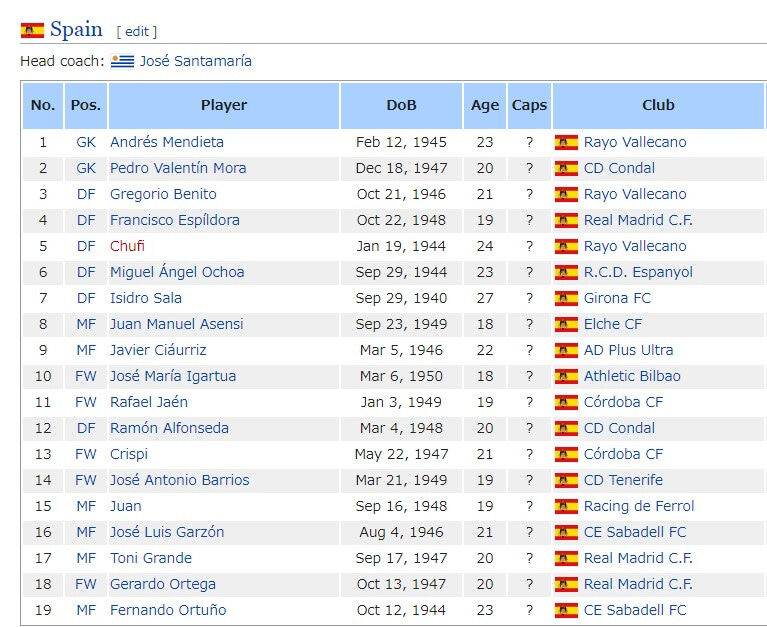The height and width of the screenshot is (627, 767).
Task: Click the flag icon beside R.C.D. Espanyol
Action: click(566, 272)
